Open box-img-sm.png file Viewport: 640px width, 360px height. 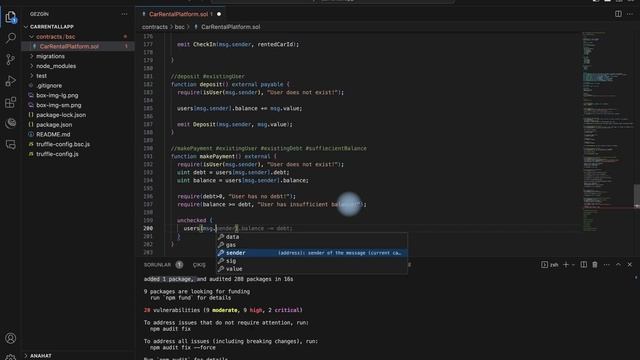point(58,105)
